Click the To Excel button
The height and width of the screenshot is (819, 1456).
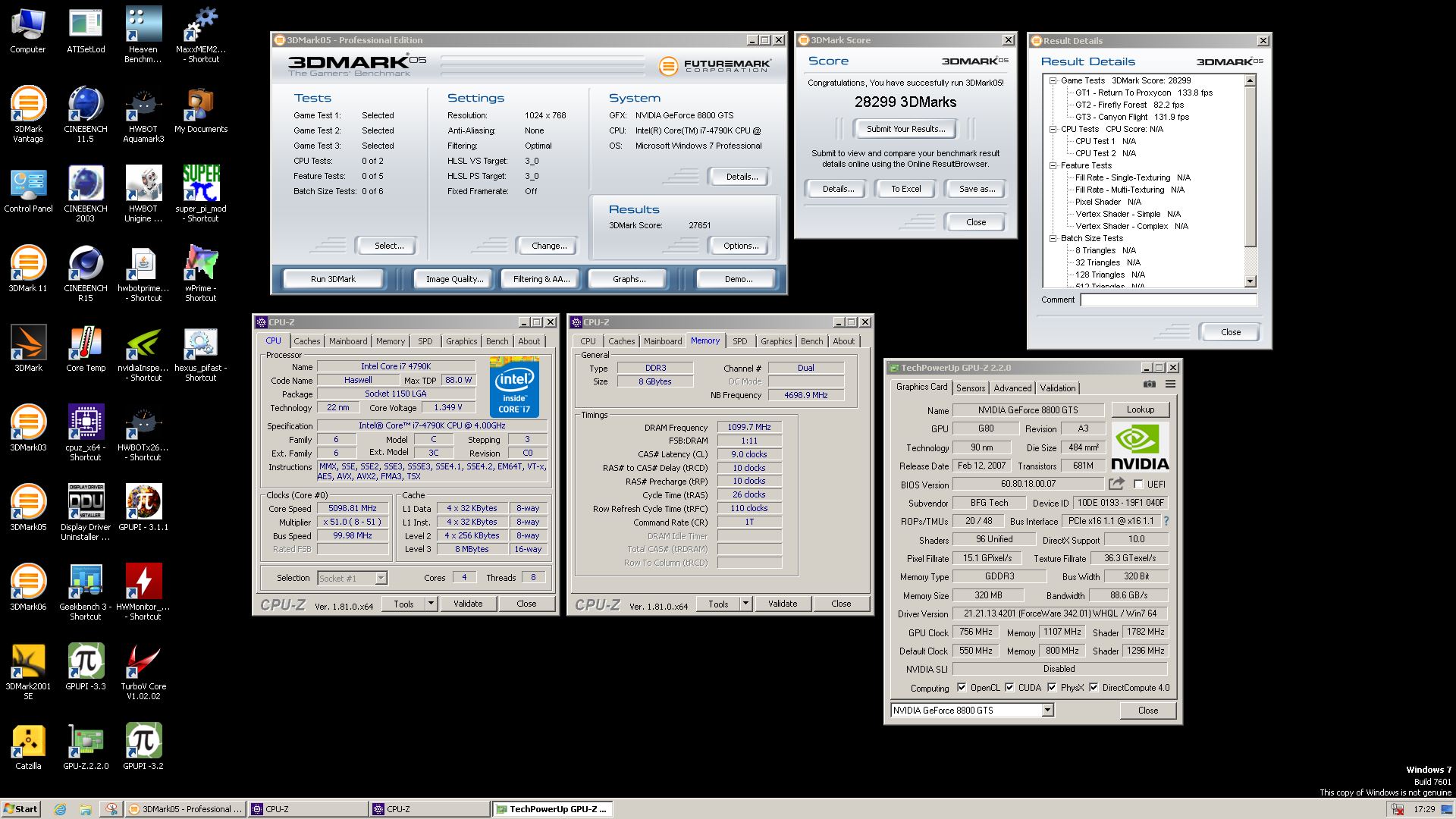pyautogui.click(x=905, y=189)
